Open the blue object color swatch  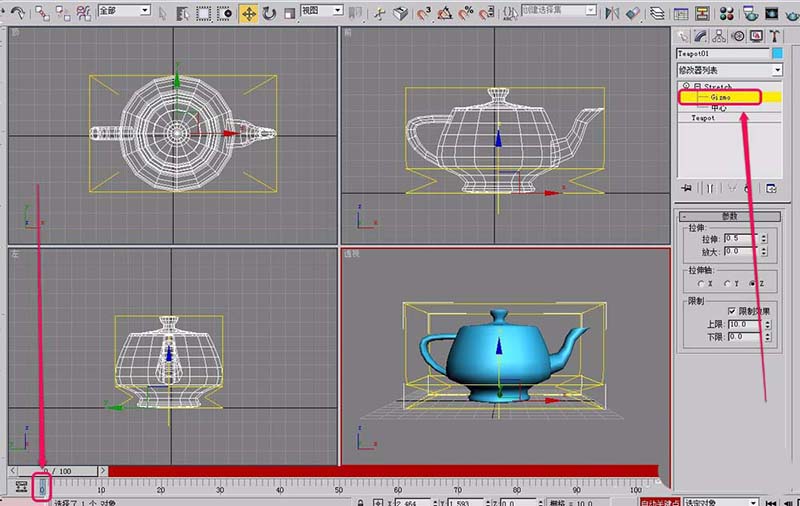pos(777,53)
